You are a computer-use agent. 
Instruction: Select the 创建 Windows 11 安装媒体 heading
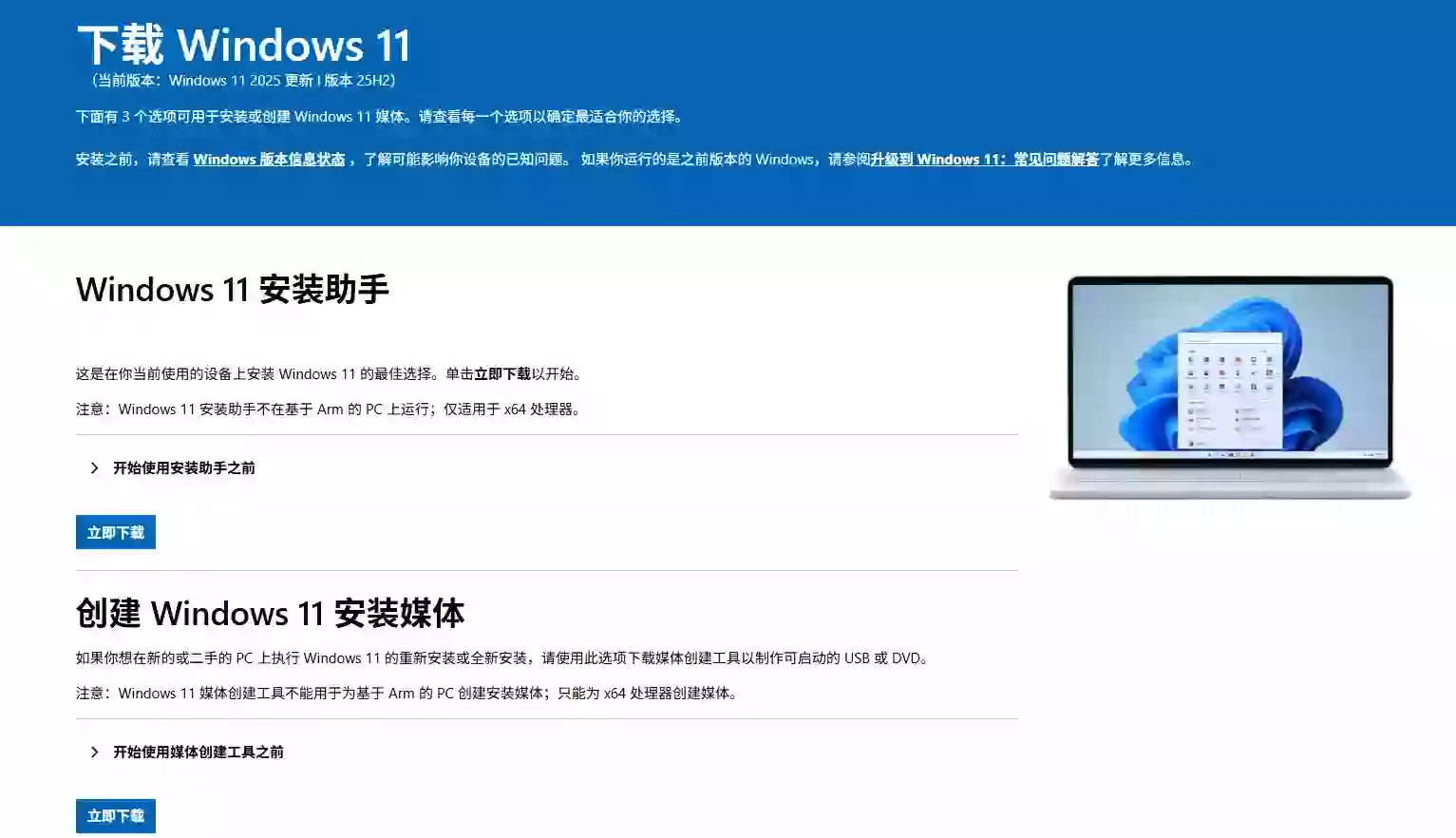[x=270, y=613]
